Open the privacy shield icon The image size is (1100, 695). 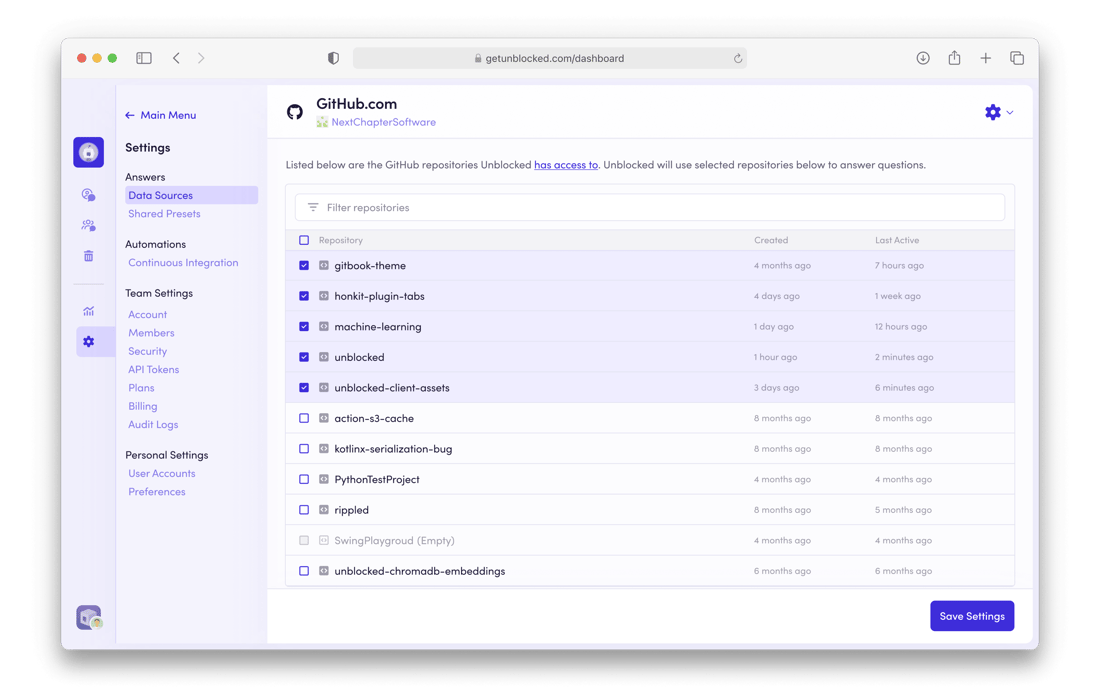pos(333,58)
